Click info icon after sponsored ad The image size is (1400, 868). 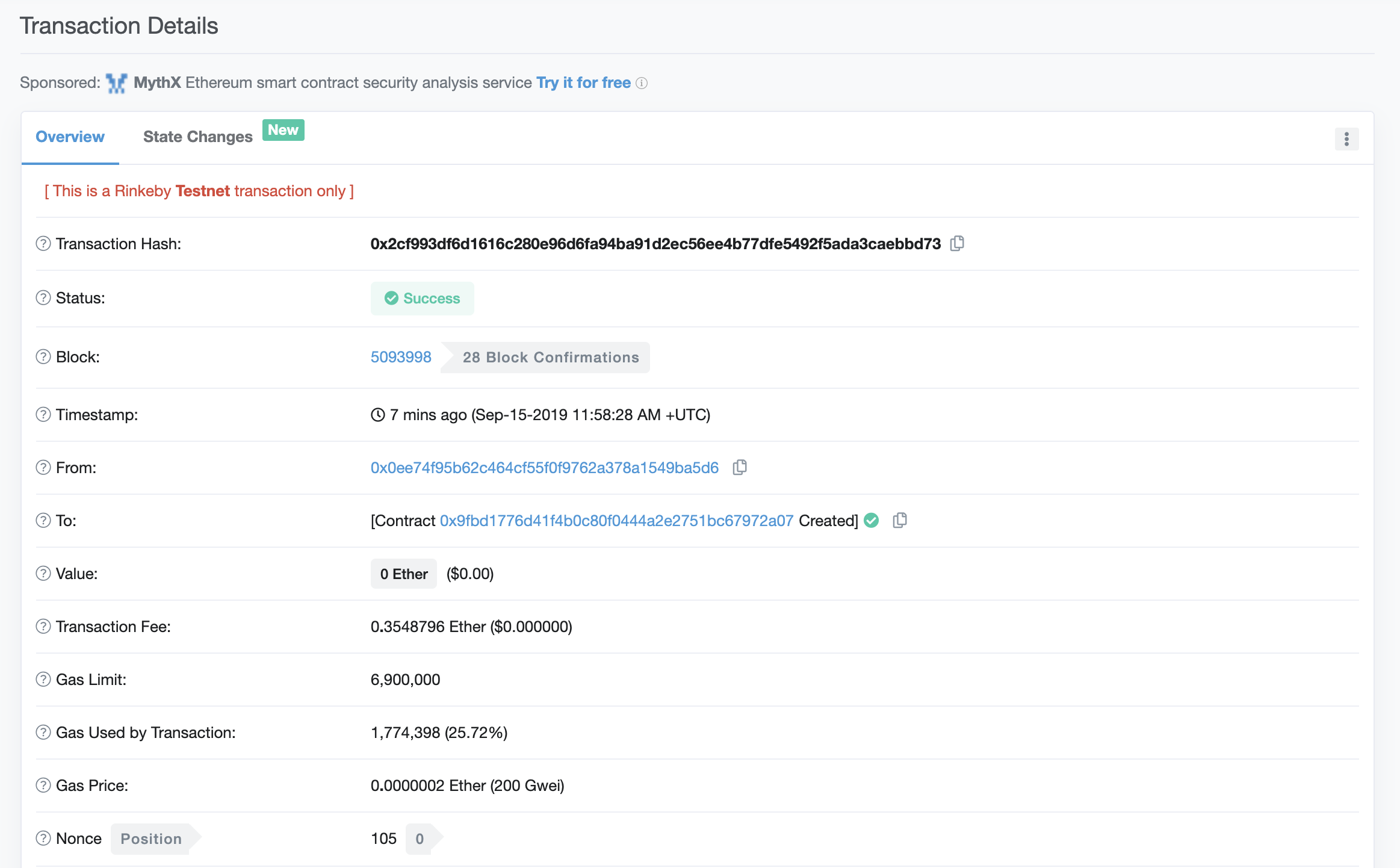click(642, 83)
